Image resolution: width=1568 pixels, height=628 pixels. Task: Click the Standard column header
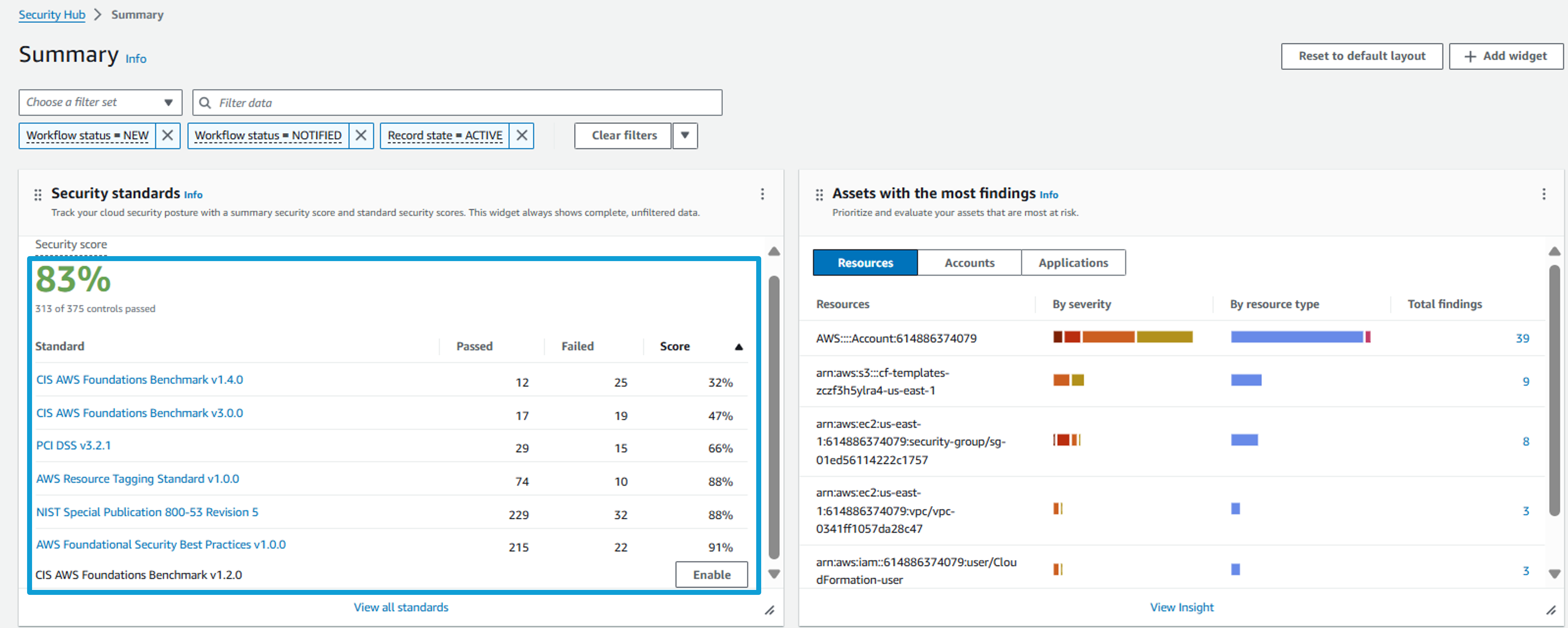point(60,346)
